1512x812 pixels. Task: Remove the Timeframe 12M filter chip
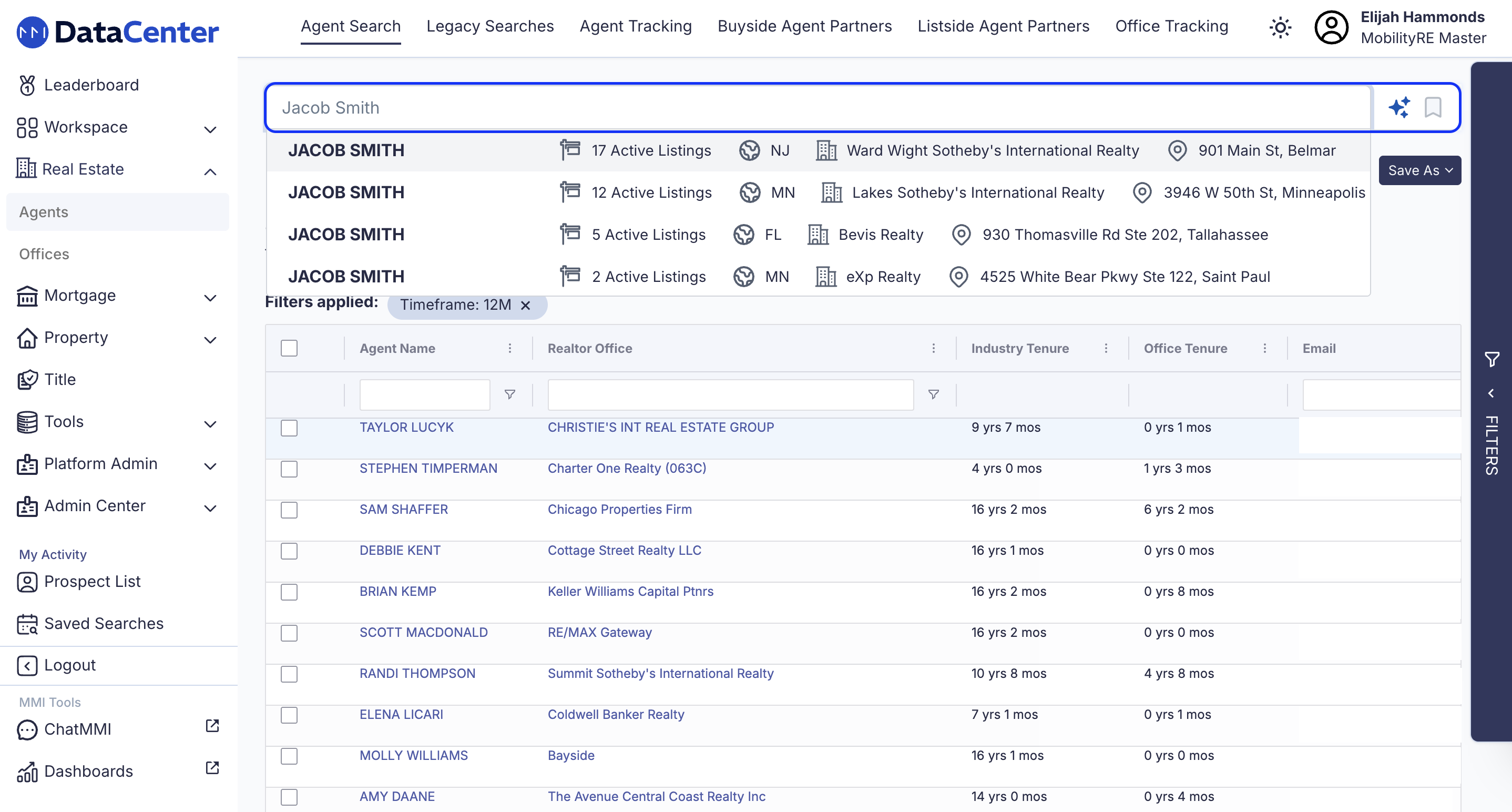525,306
